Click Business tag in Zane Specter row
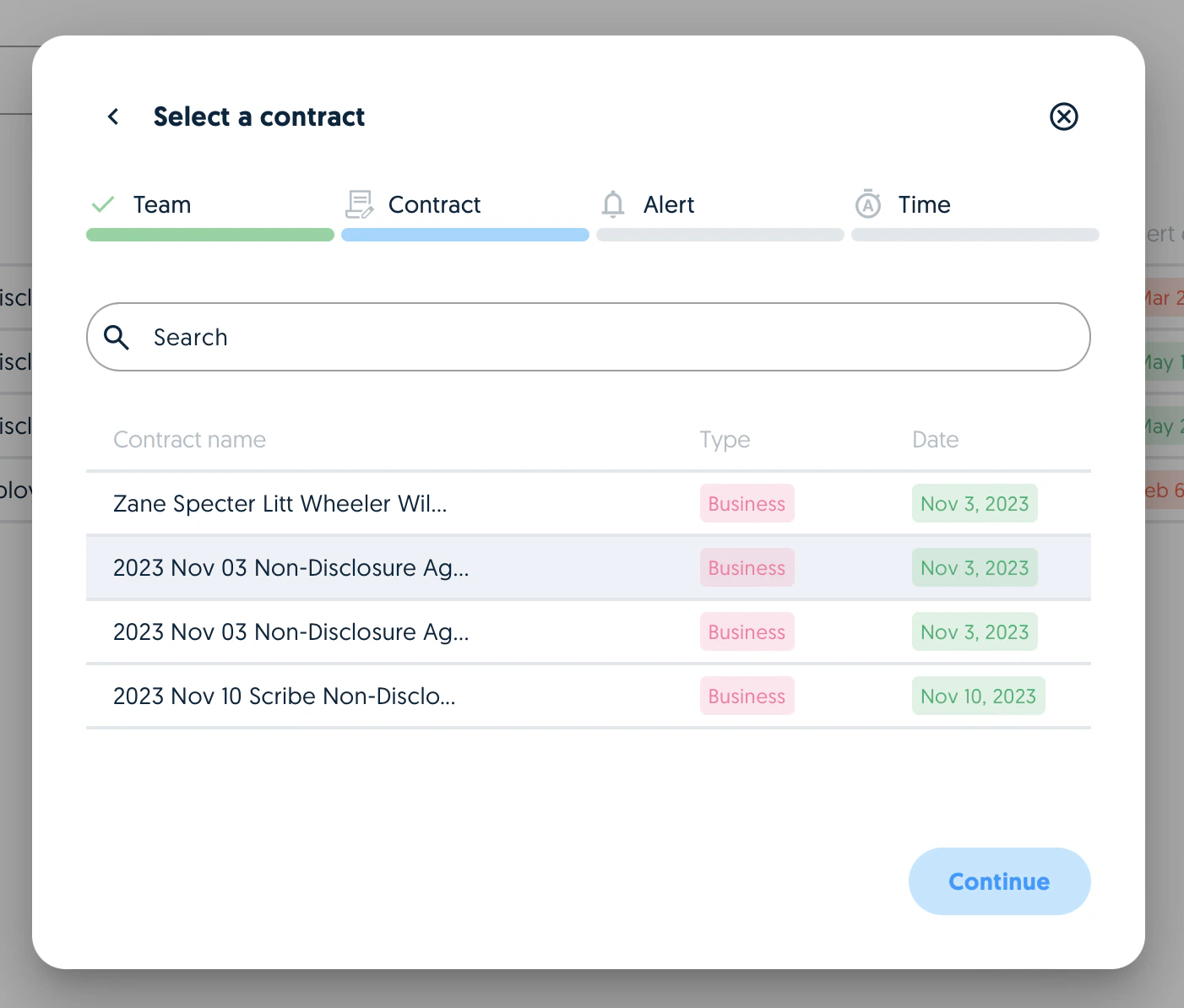The image size is (1184, 1008). click(x=747, y=503)
